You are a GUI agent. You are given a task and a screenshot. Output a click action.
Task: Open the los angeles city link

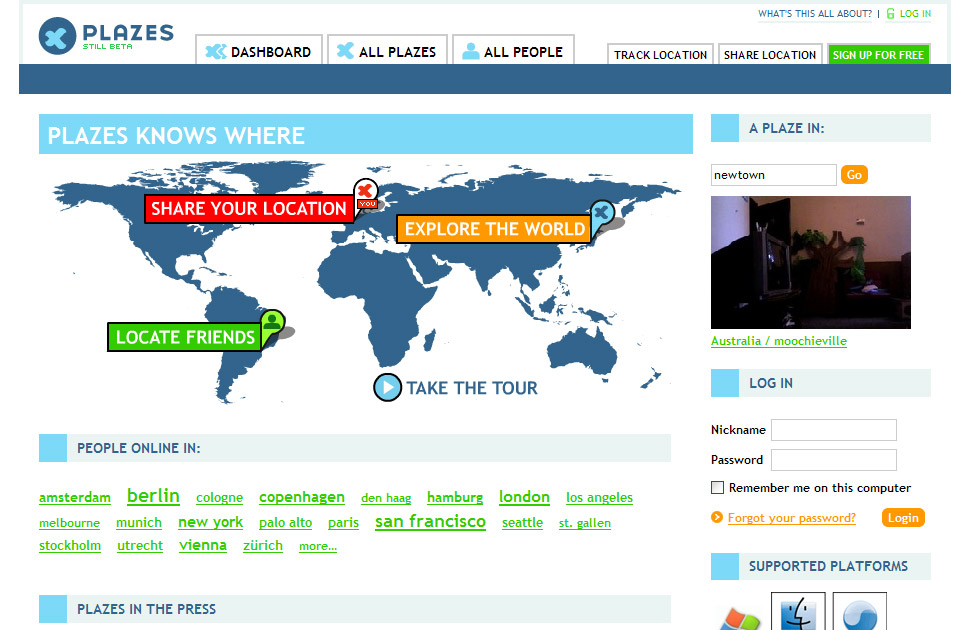(x=599, y=497)
